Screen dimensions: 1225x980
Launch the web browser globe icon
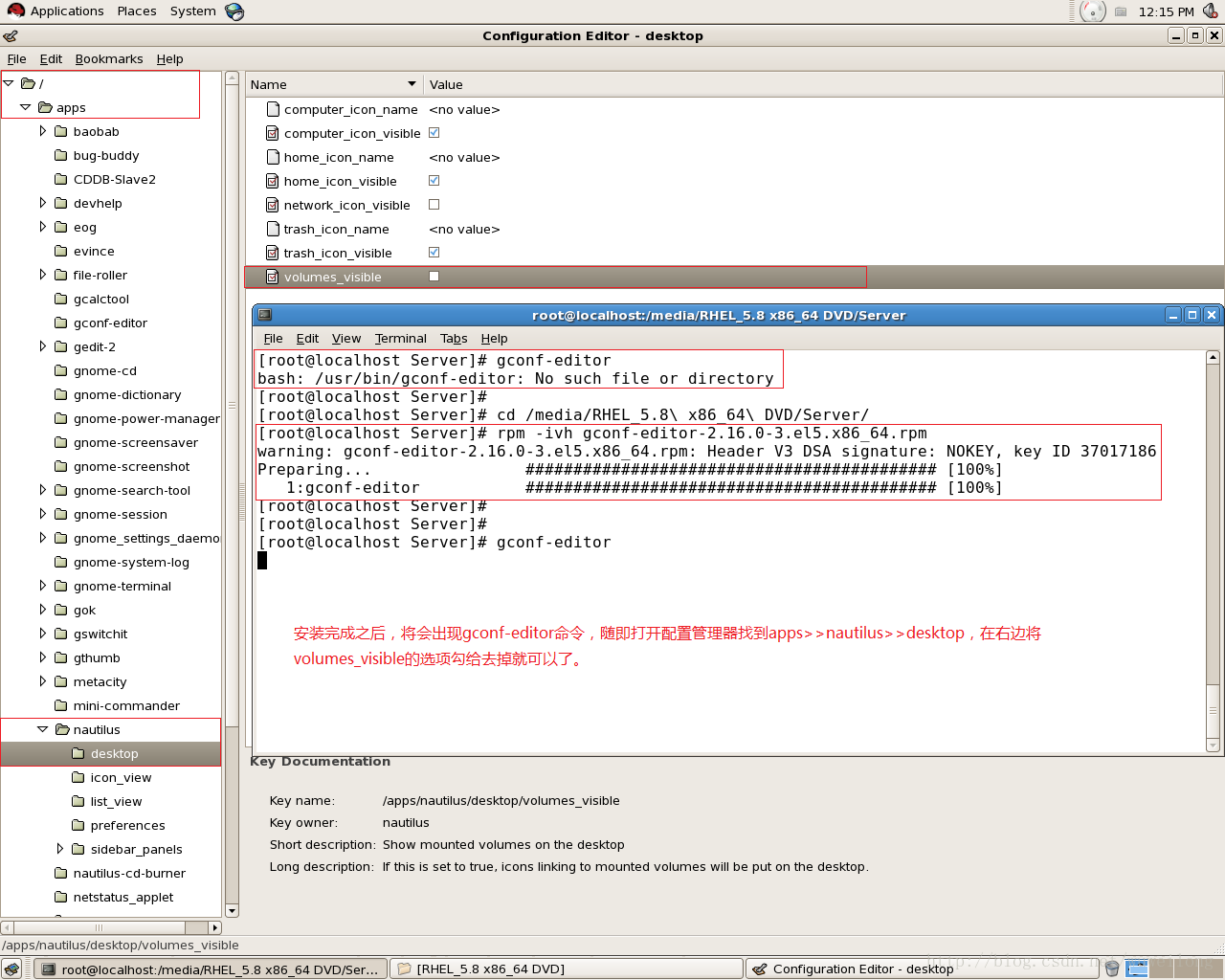tap(234, 11)
